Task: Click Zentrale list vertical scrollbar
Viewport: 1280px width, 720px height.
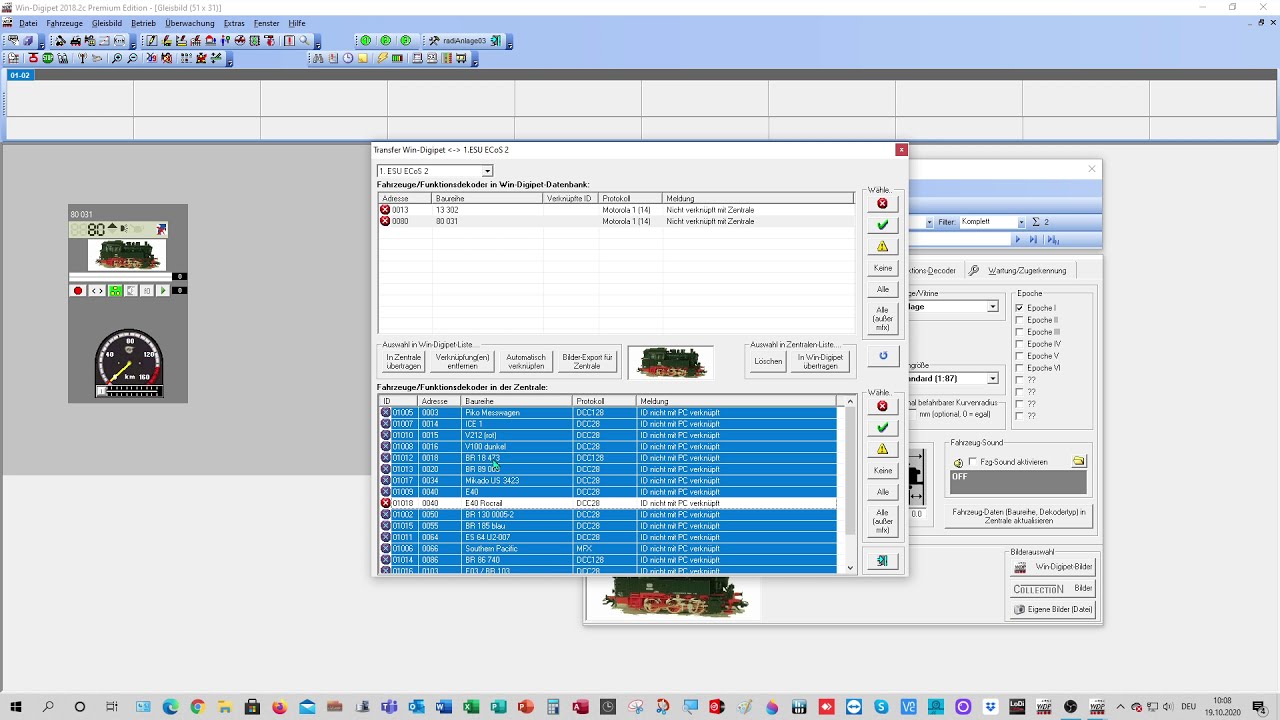Action: [x=850, y=485]
